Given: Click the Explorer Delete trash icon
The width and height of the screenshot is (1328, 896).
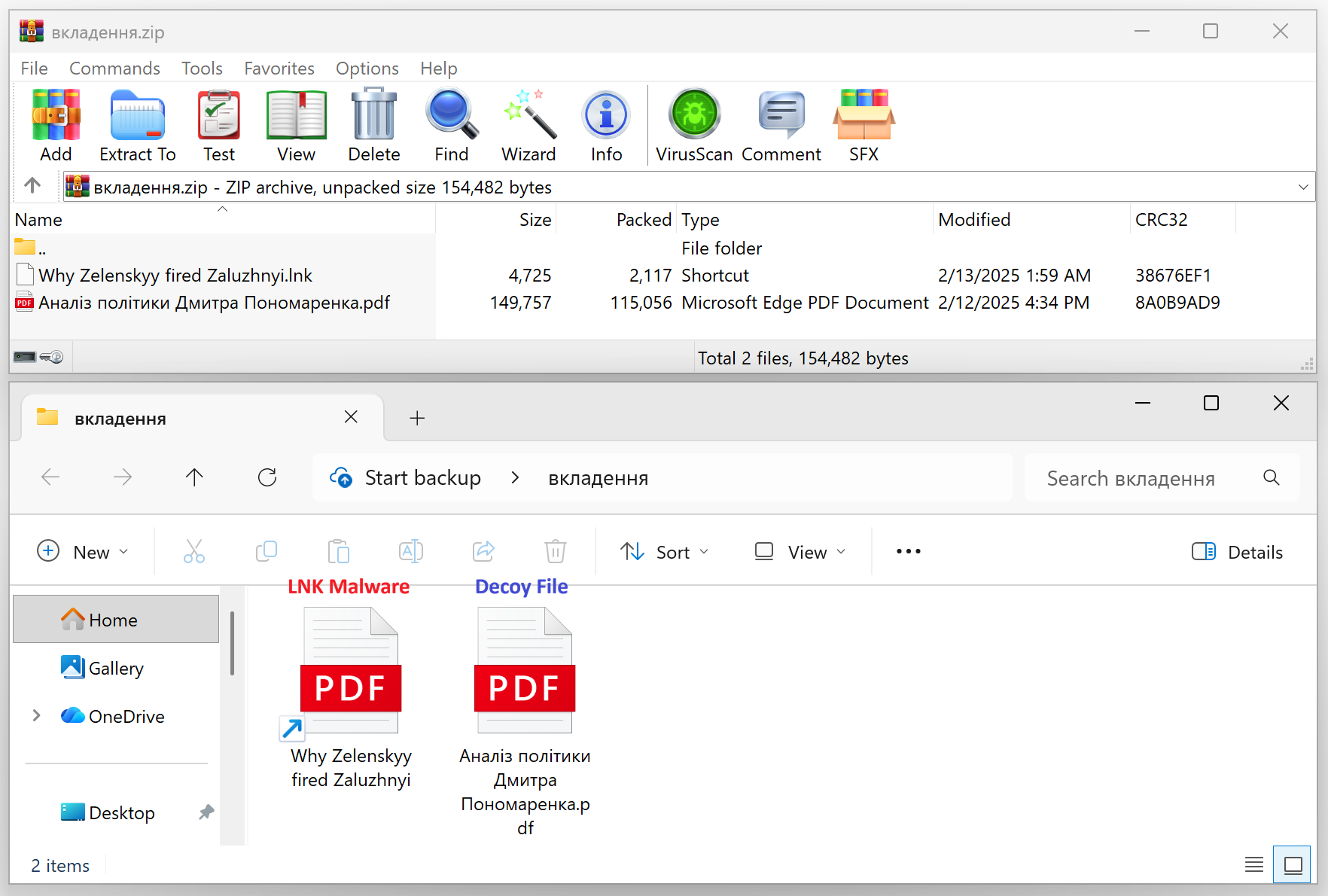Looking at the screenshot, I should click(x=556, y=552).
